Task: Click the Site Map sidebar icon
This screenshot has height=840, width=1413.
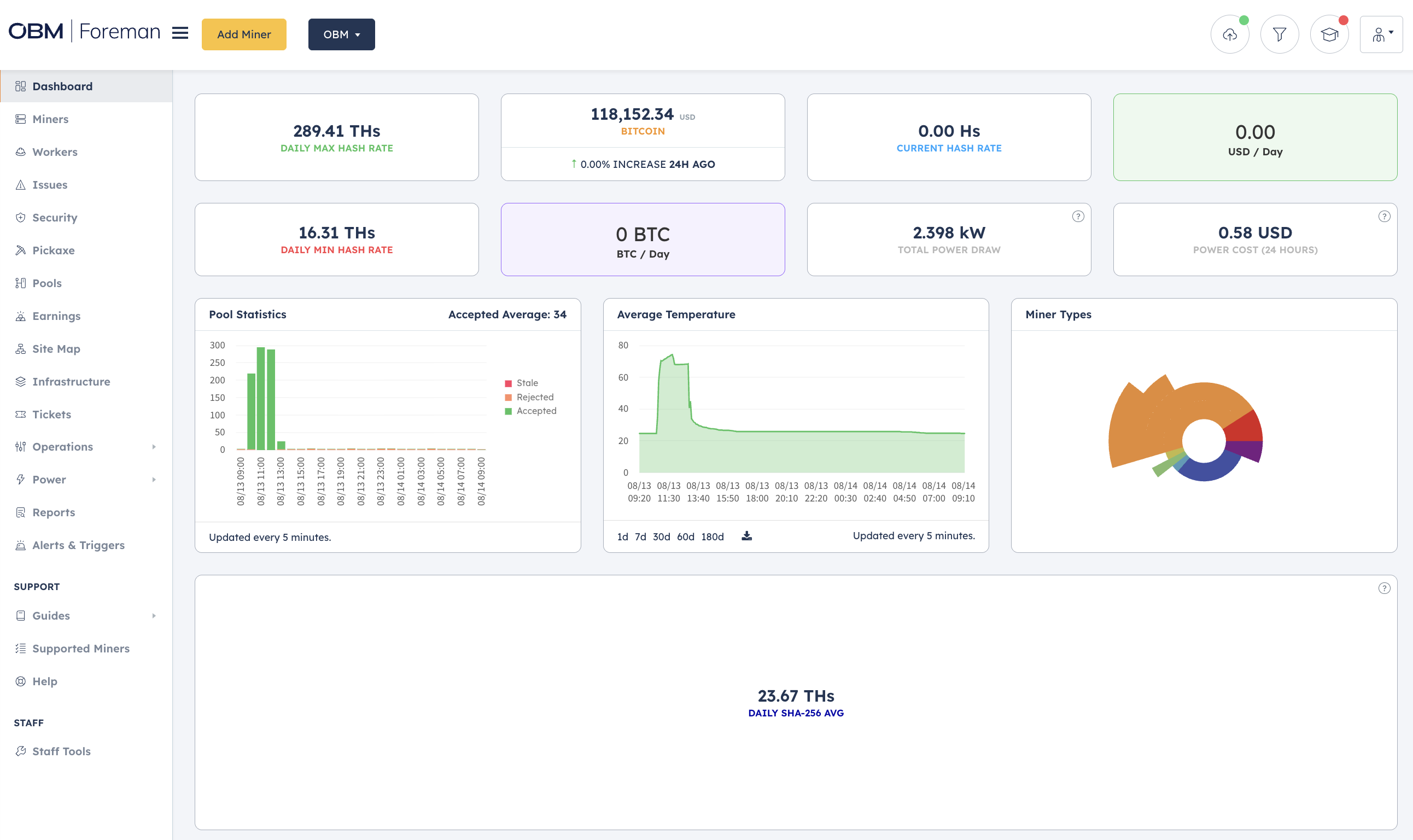Action: tap(20, 349)
